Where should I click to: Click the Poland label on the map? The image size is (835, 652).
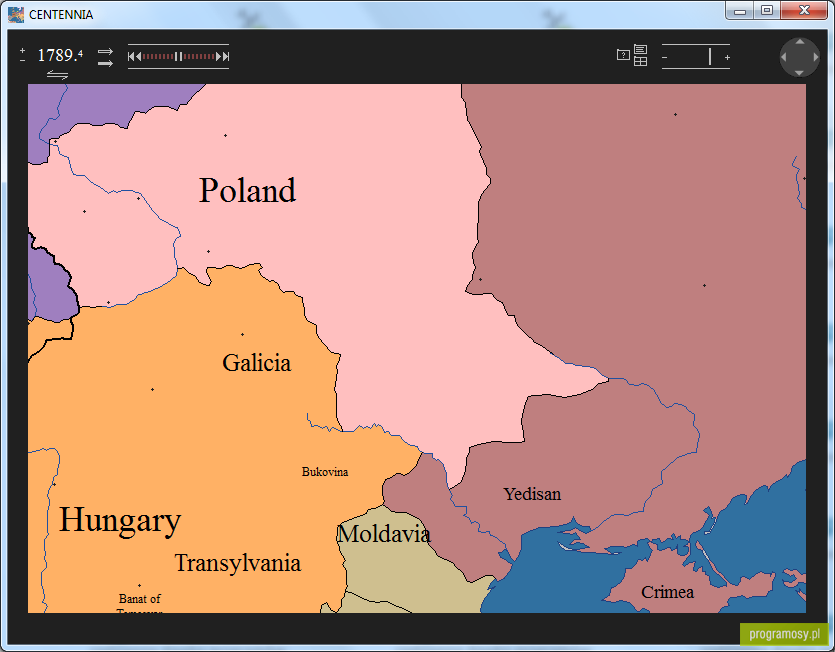click(x=248, y=190)
